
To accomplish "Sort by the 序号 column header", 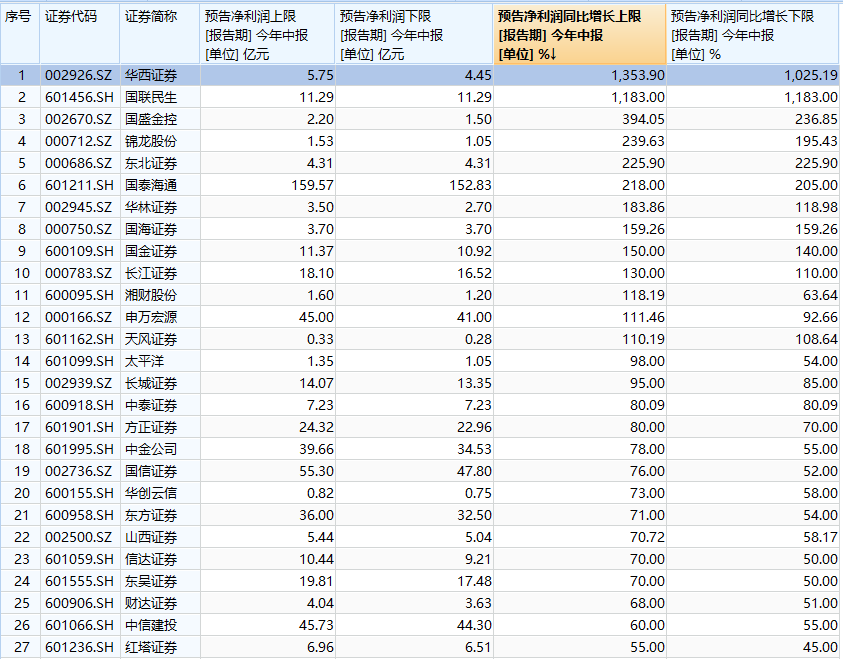I will pyautogui.click(x=20, y=34).
